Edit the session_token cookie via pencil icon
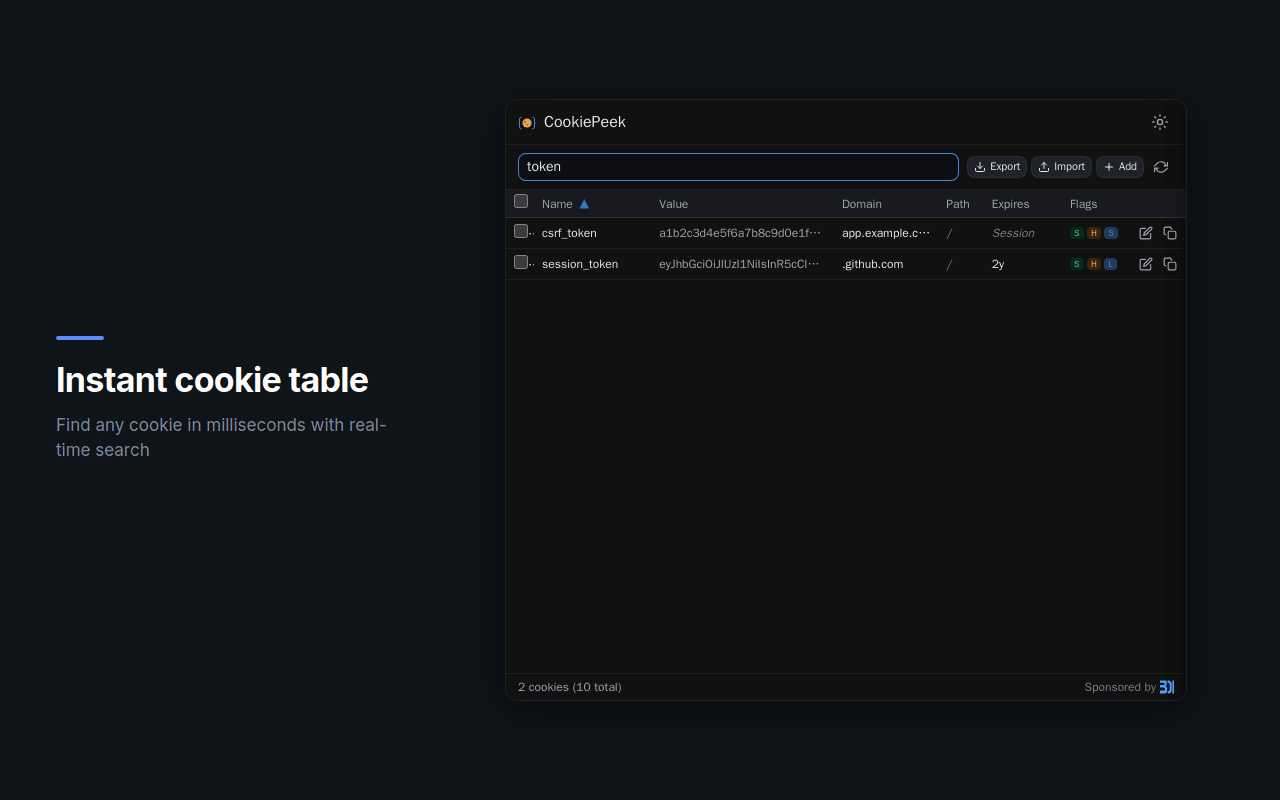 pyautogui.click(x=1145, y=264)
